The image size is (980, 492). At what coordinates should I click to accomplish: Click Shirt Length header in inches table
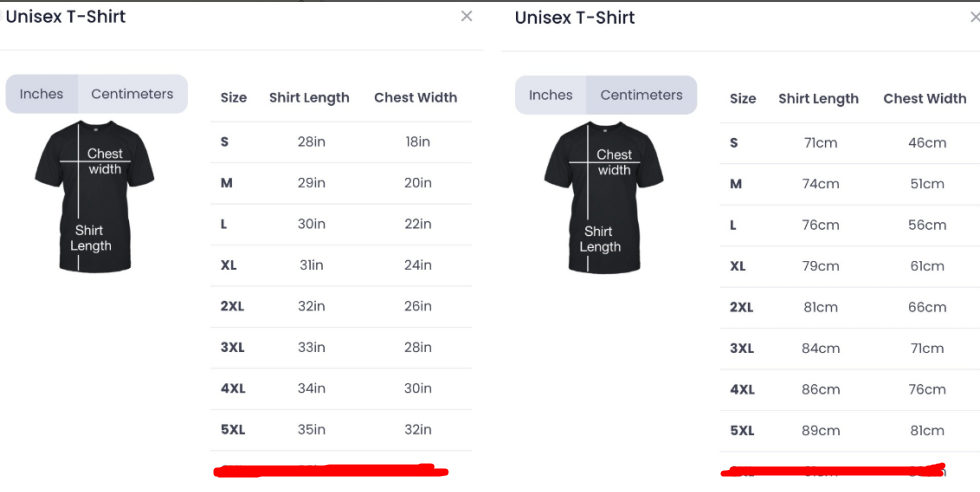pyautogui.click(x=309, y=98)
